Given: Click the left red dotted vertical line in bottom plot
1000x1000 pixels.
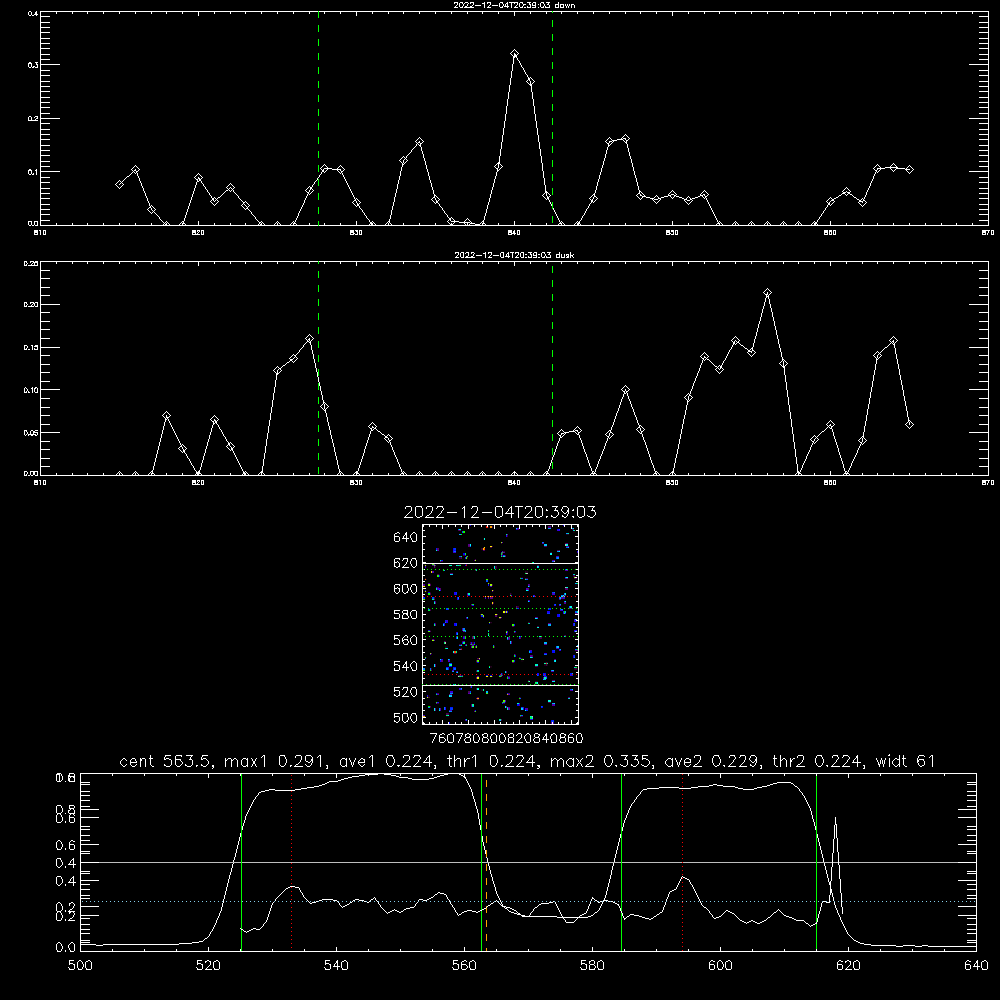Looking at the screenshot, I should pos(291,862).
